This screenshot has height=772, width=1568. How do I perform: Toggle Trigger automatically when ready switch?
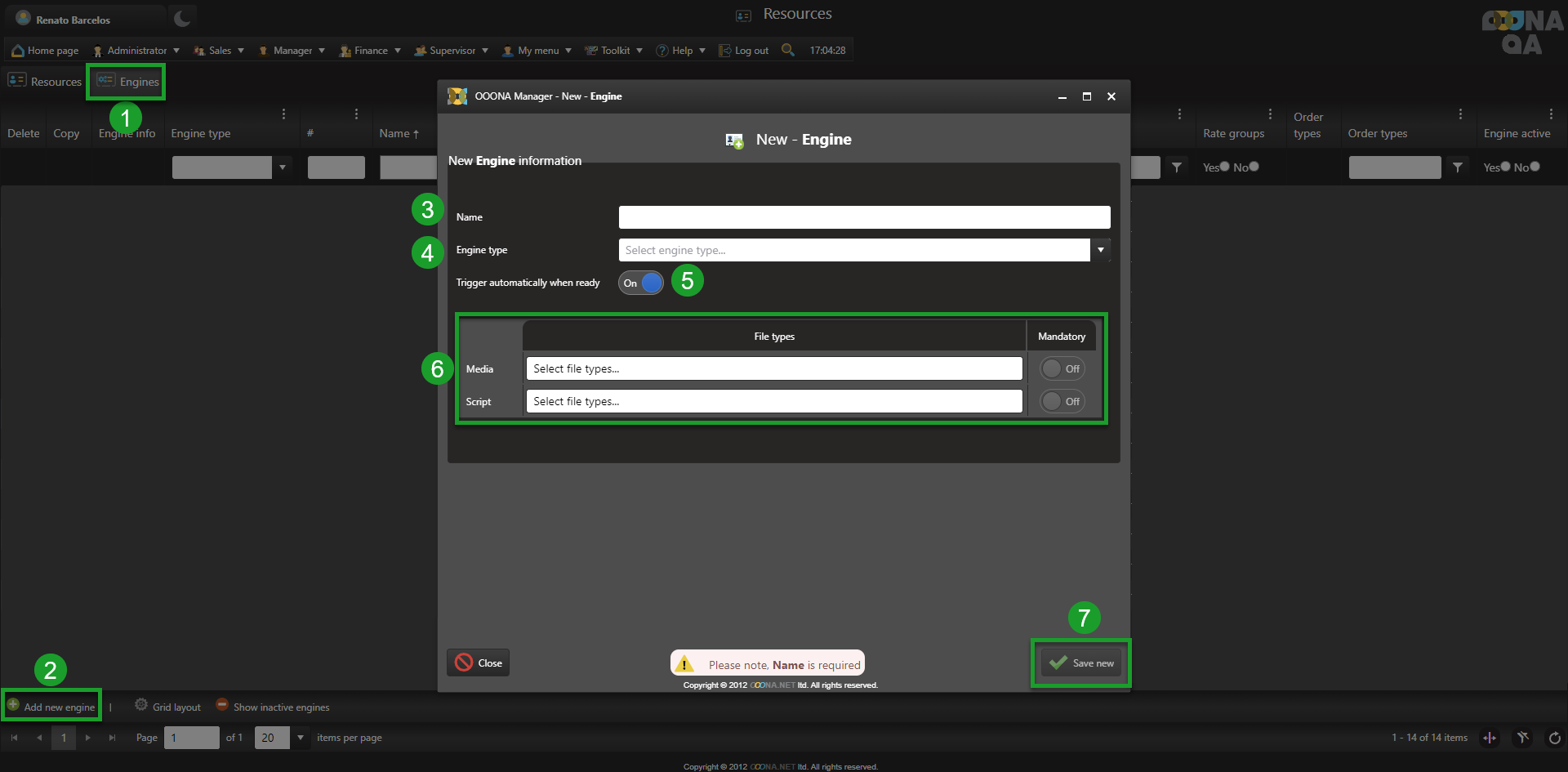click(641, 283)
